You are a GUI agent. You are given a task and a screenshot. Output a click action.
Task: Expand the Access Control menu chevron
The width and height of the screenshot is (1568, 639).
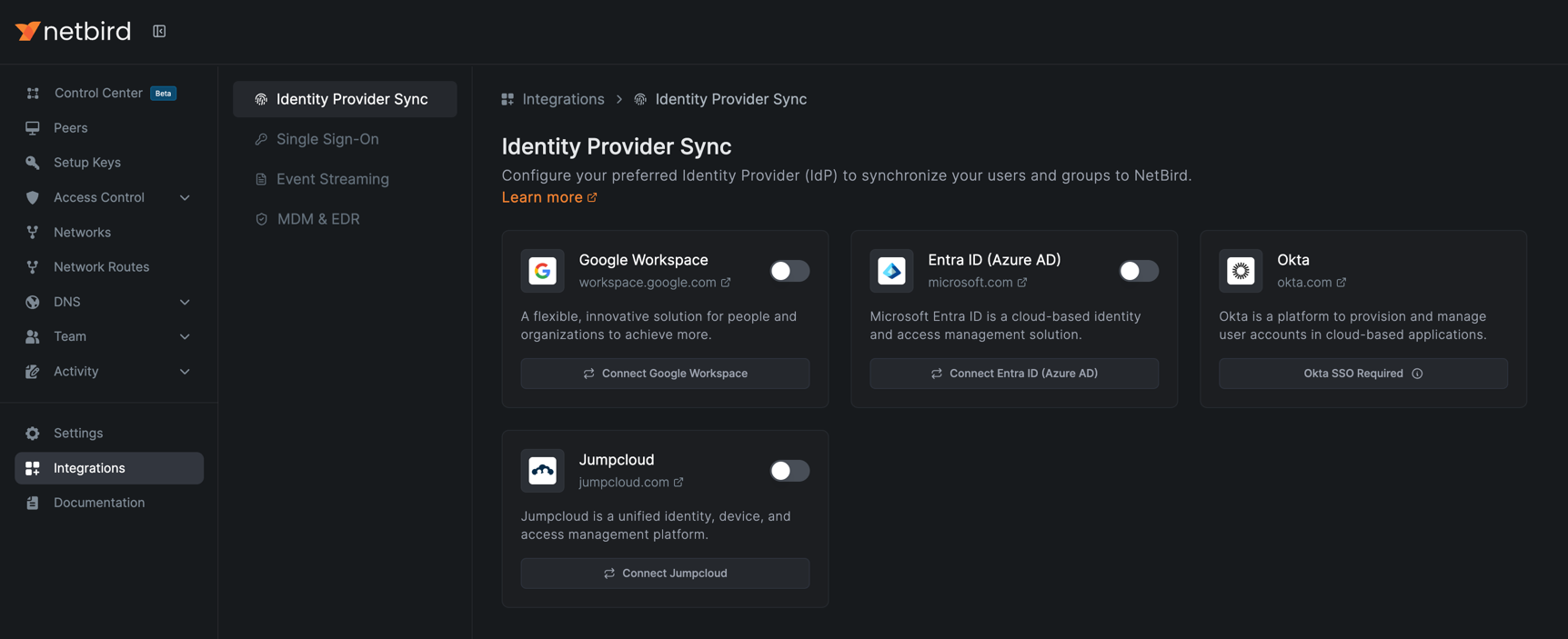click(x=185, y=198)
